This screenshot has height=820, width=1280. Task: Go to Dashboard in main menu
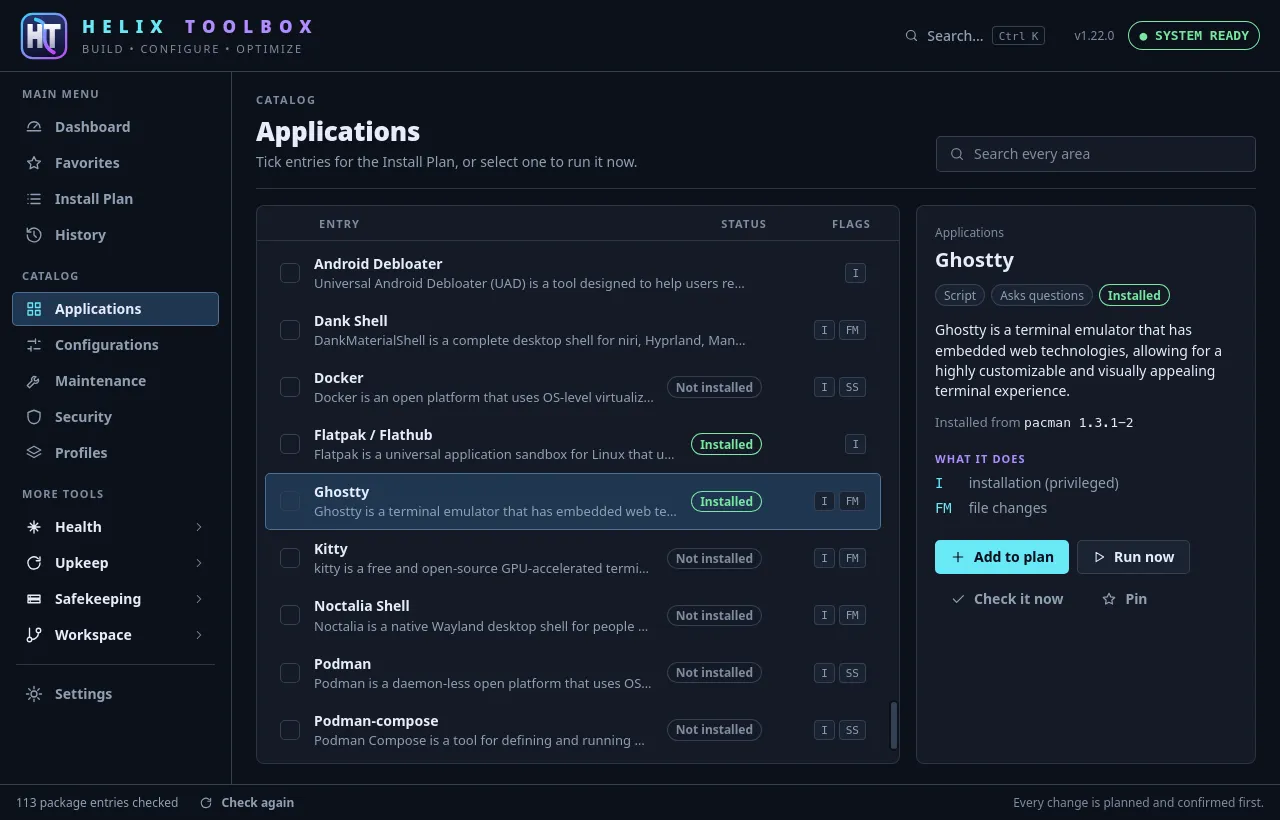[x=115, y=127]
